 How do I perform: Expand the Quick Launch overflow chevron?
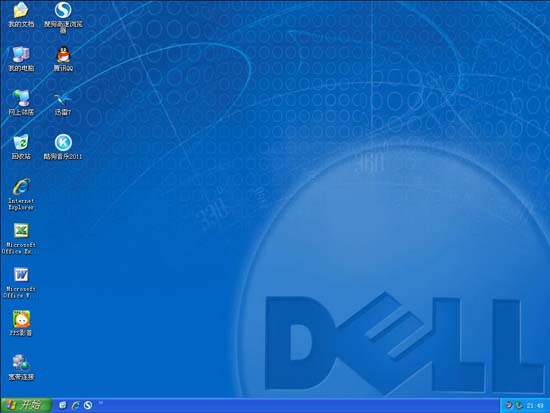pyautogui.click(x=100, y=402)
